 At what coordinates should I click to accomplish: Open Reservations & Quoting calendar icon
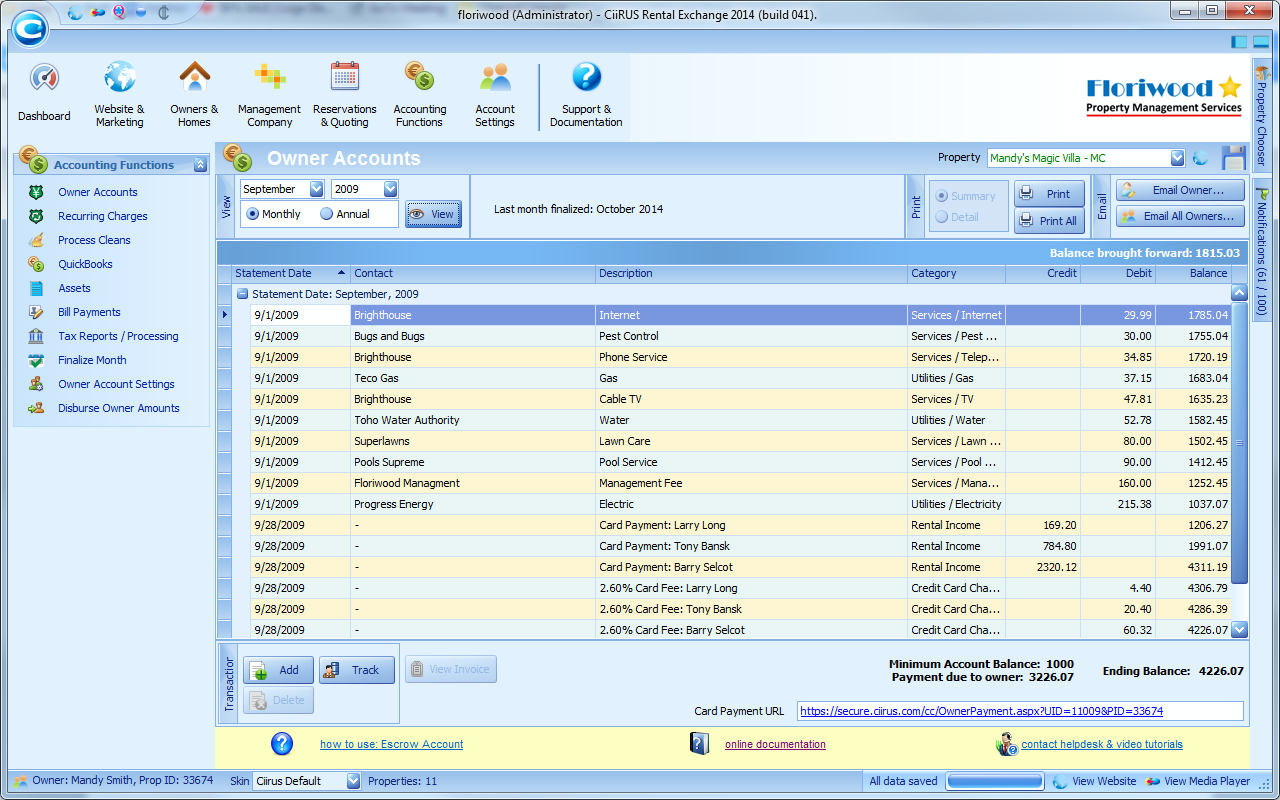(x=345, y=77)
